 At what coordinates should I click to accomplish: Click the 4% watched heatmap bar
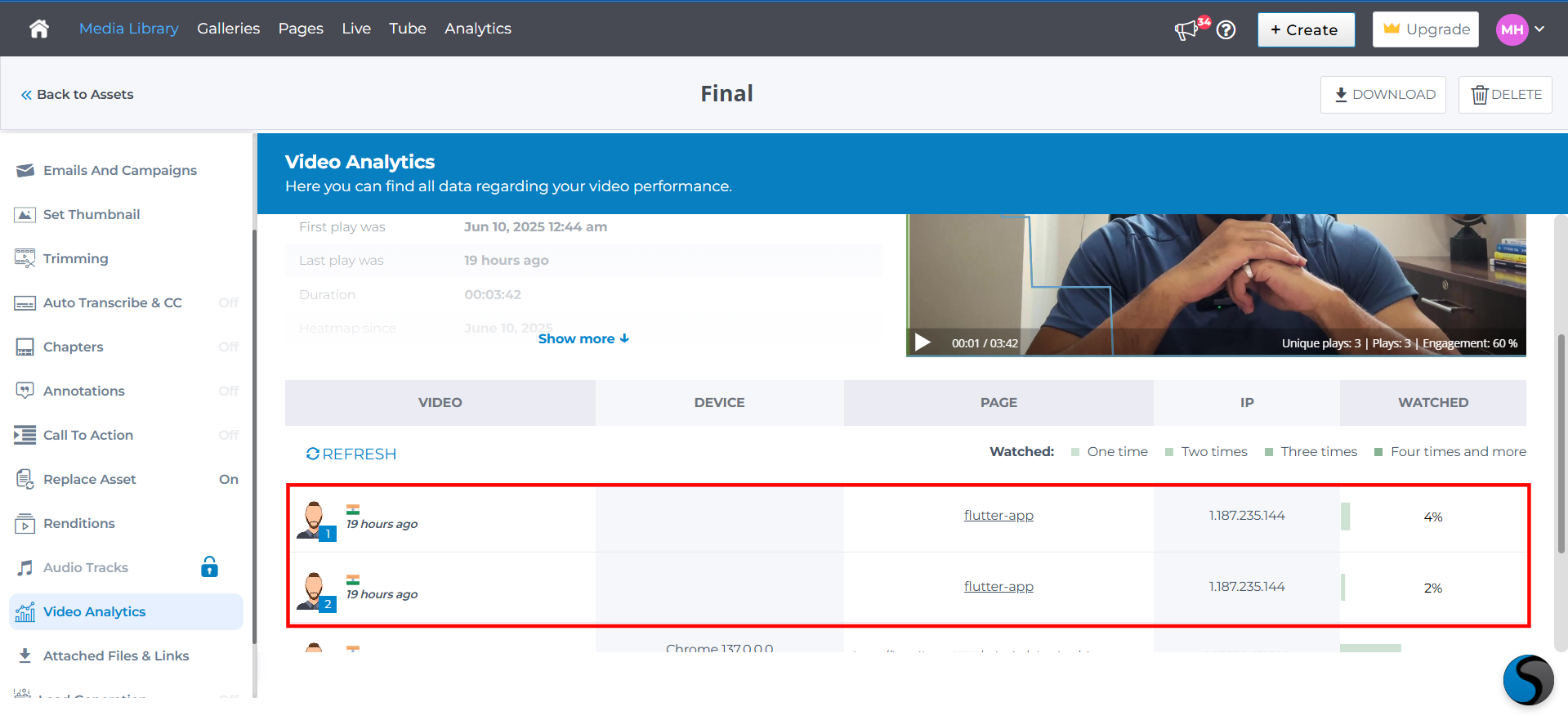(1345, 517)
